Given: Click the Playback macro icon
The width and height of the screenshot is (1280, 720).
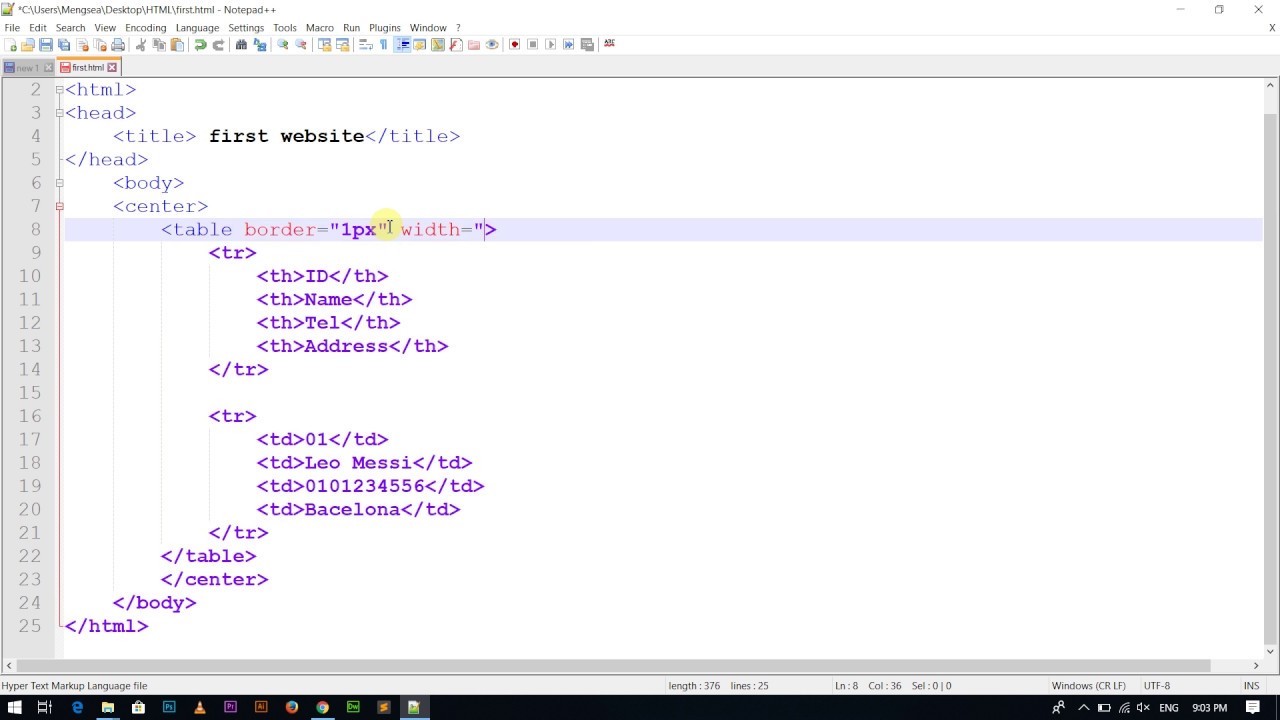Looking at the screenshot, I should point(550,45).
